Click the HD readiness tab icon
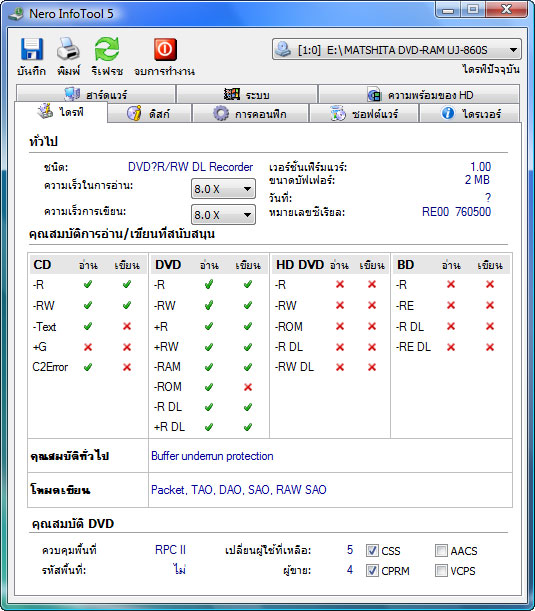This screenshot has width=535, height=611. [374, 94]
